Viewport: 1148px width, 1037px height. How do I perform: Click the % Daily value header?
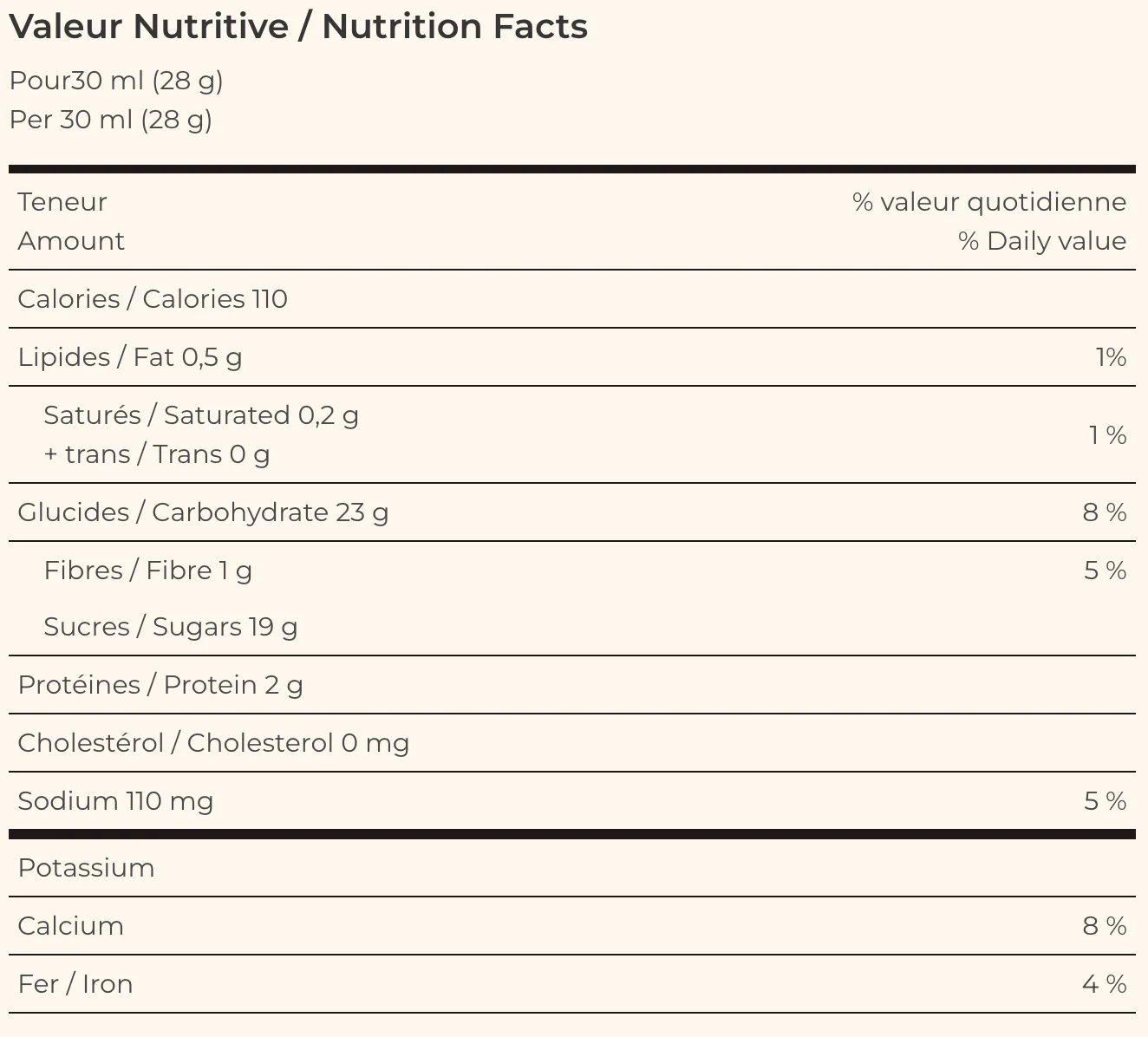[1042, 241]
